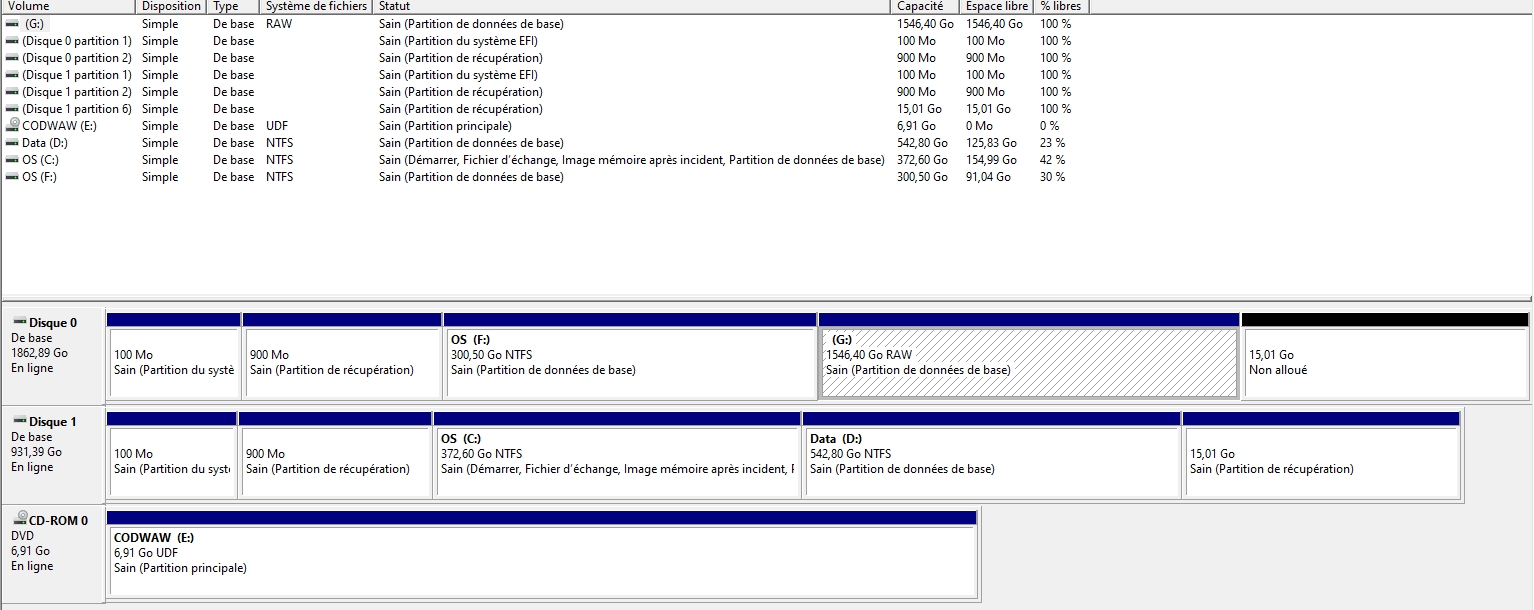Click the UDF file system cell for CODWAW

click(277, 126)
